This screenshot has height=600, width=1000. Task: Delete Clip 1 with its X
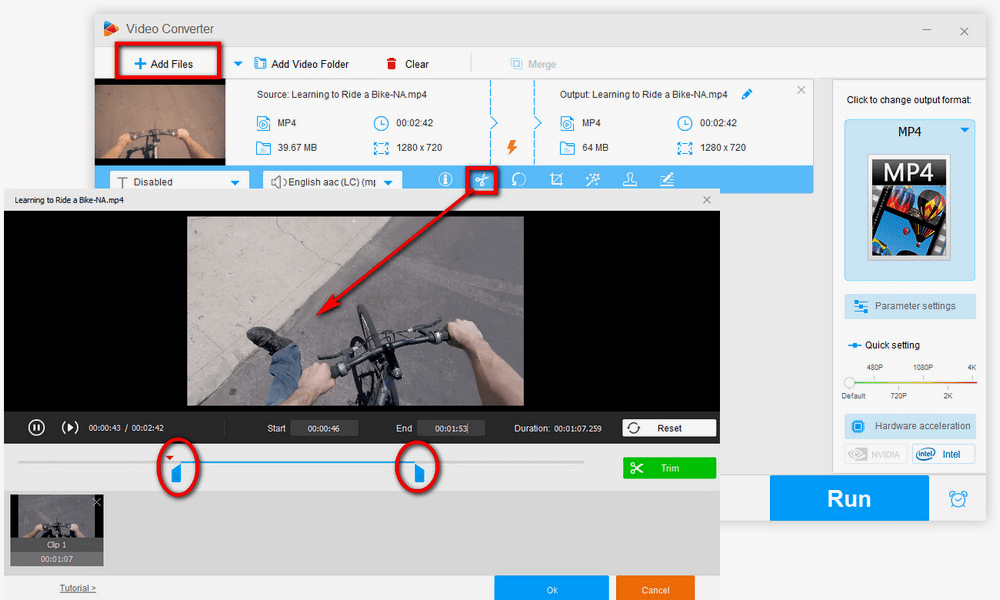(x=97, y=502)
